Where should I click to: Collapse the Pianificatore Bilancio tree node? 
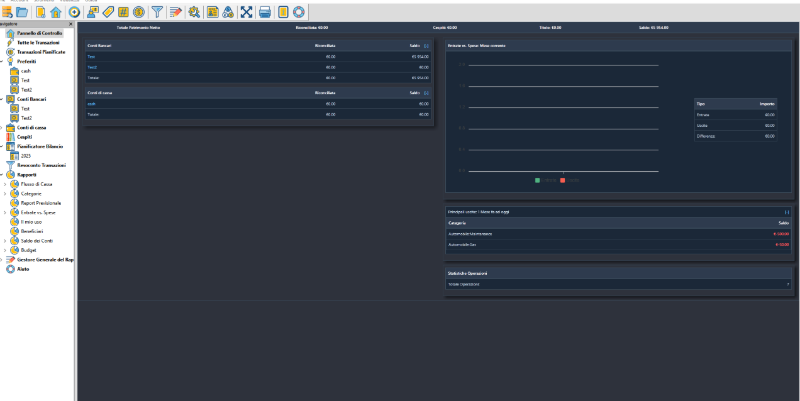pos(2,146)
